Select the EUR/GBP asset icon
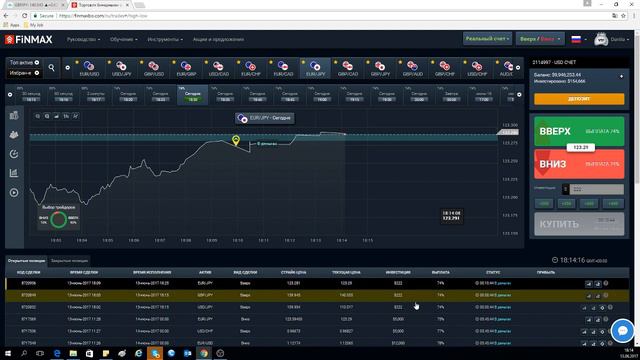This screenshot has width=640, height=360. [x=186, y=66]
